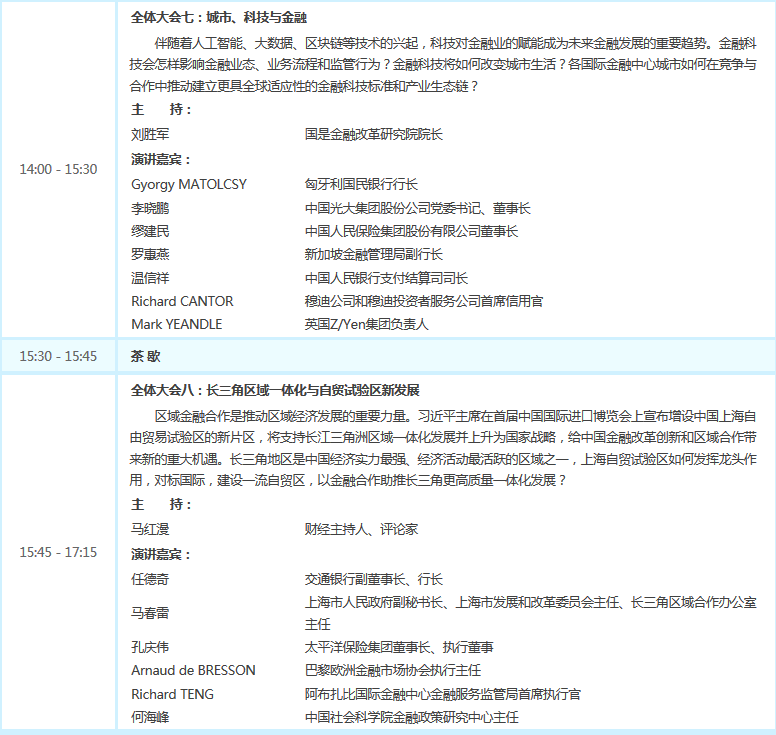This screenshot has width=776, height=735.
Task: Select the 15:45 - 17:15 time cell
Action: [58, 552]
